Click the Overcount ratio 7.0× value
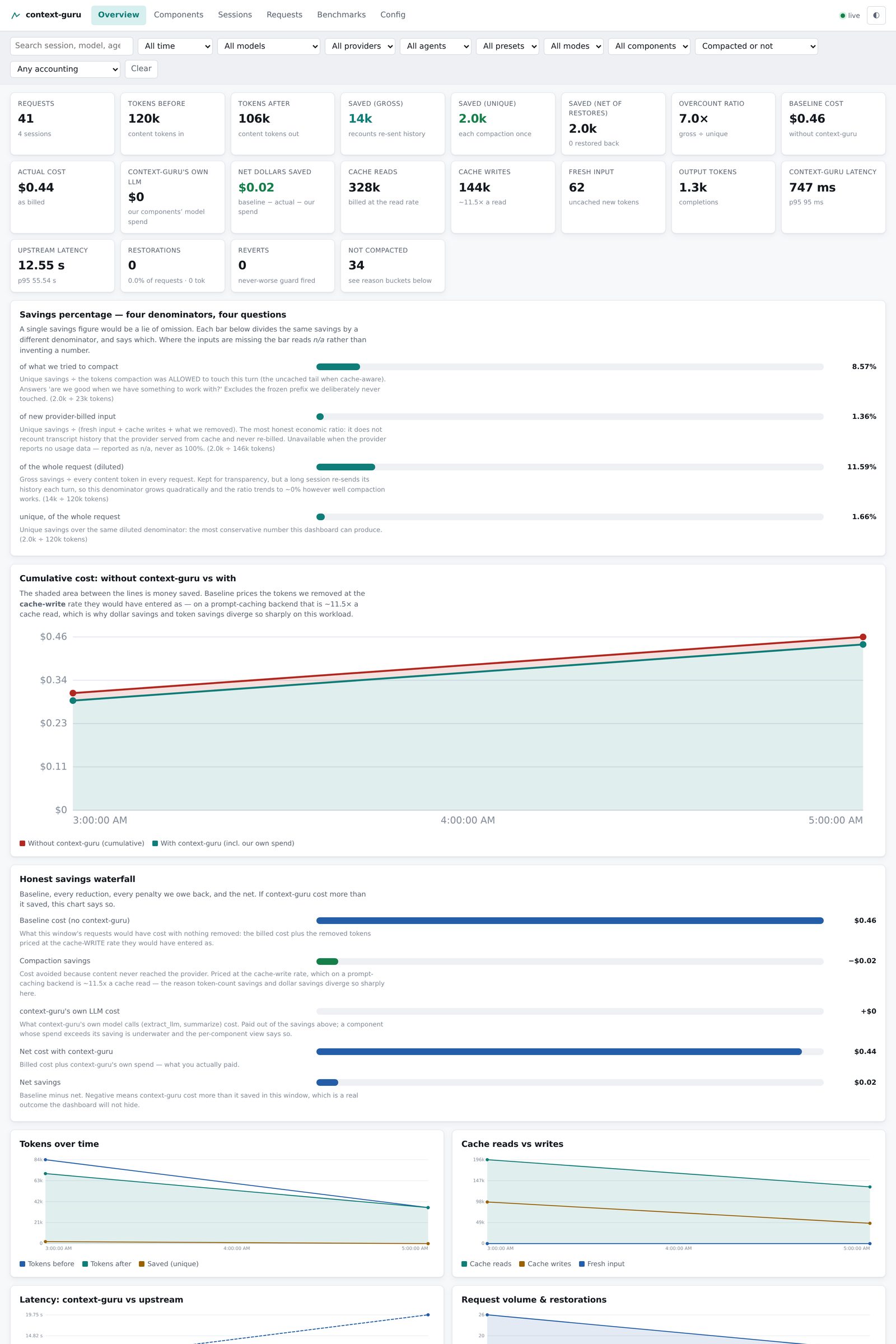Image resolution: width=896 pixels, height=1344 pixels. click(693, 119)
